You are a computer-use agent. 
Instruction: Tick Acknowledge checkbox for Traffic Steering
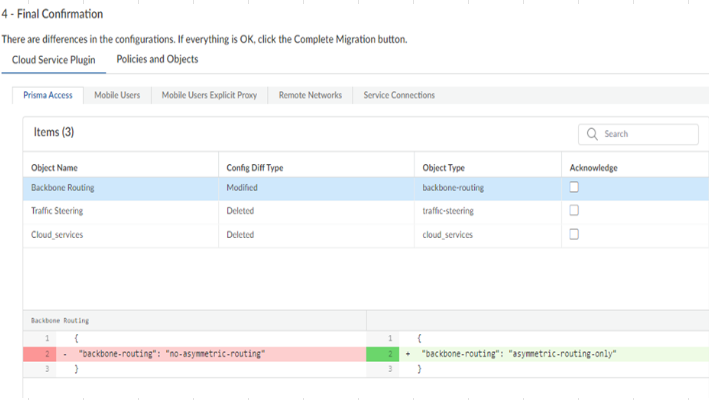coord(574,210)
